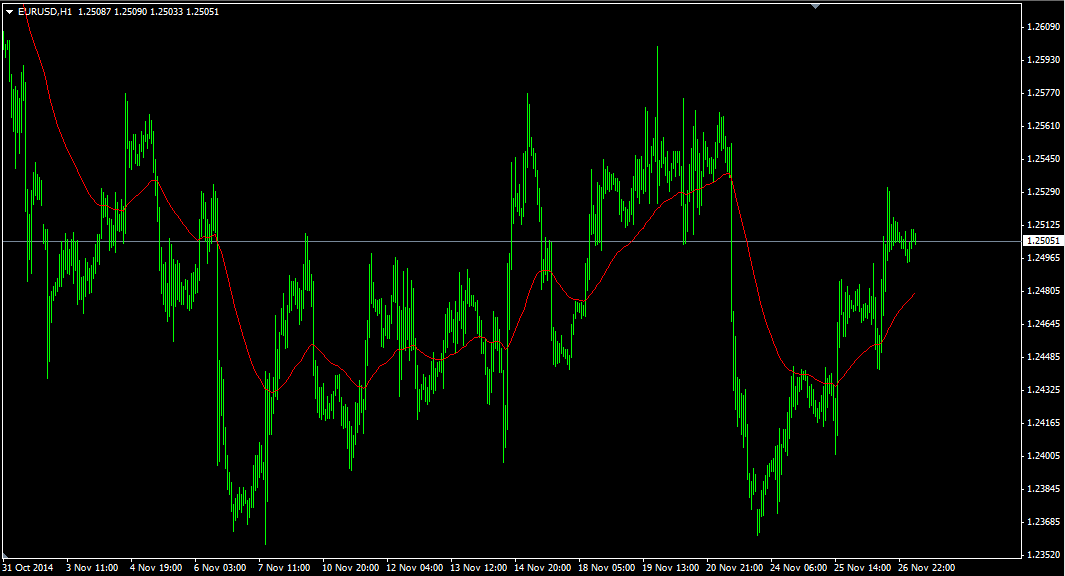This screenshot has width=1065, height=576.
Task: Click the 1.26090 price scale label
Action: 1043,26
